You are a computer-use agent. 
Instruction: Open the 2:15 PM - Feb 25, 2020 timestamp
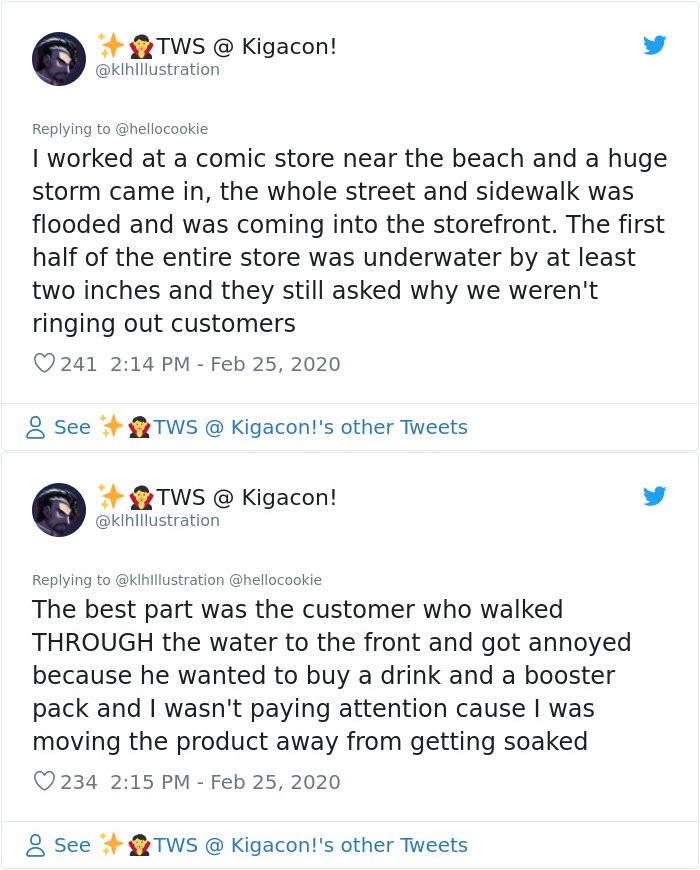click(x=225, y=782)
